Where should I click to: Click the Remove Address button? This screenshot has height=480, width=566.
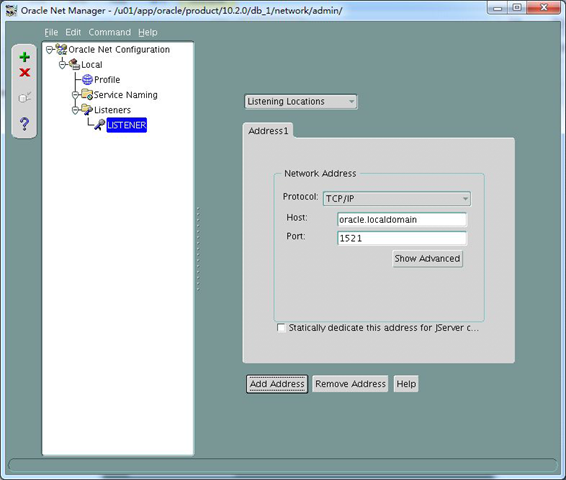[350, 384]
